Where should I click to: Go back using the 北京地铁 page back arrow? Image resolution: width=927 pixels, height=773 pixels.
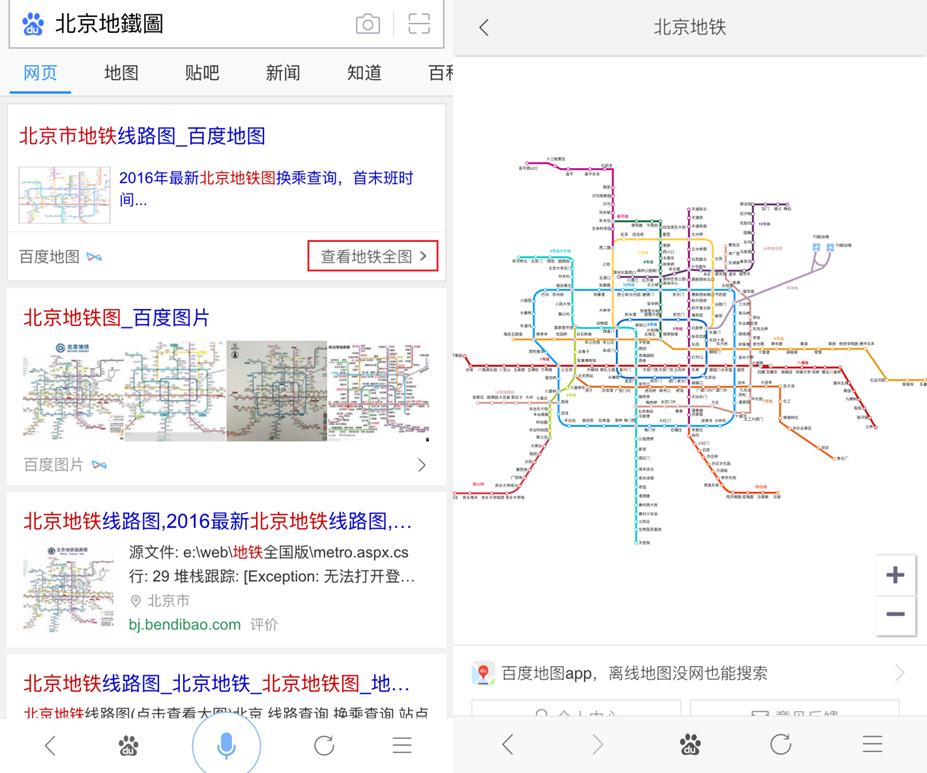coord(483,27)
